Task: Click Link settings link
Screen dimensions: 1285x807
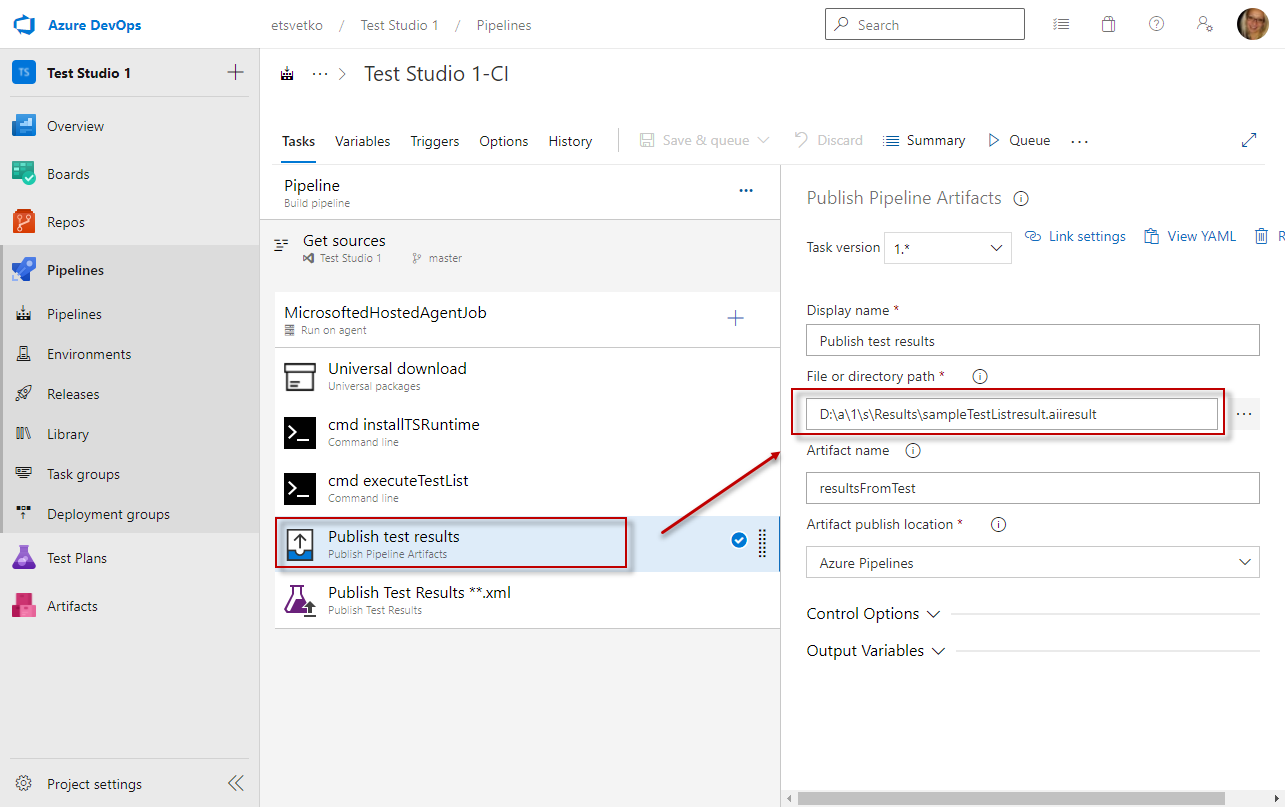Action: (1076, 237)
